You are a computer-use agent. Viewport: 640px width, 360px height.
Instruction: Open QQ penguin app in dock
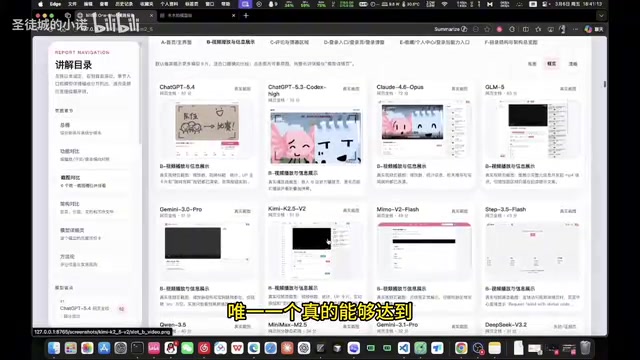click(x=171, y=348)
